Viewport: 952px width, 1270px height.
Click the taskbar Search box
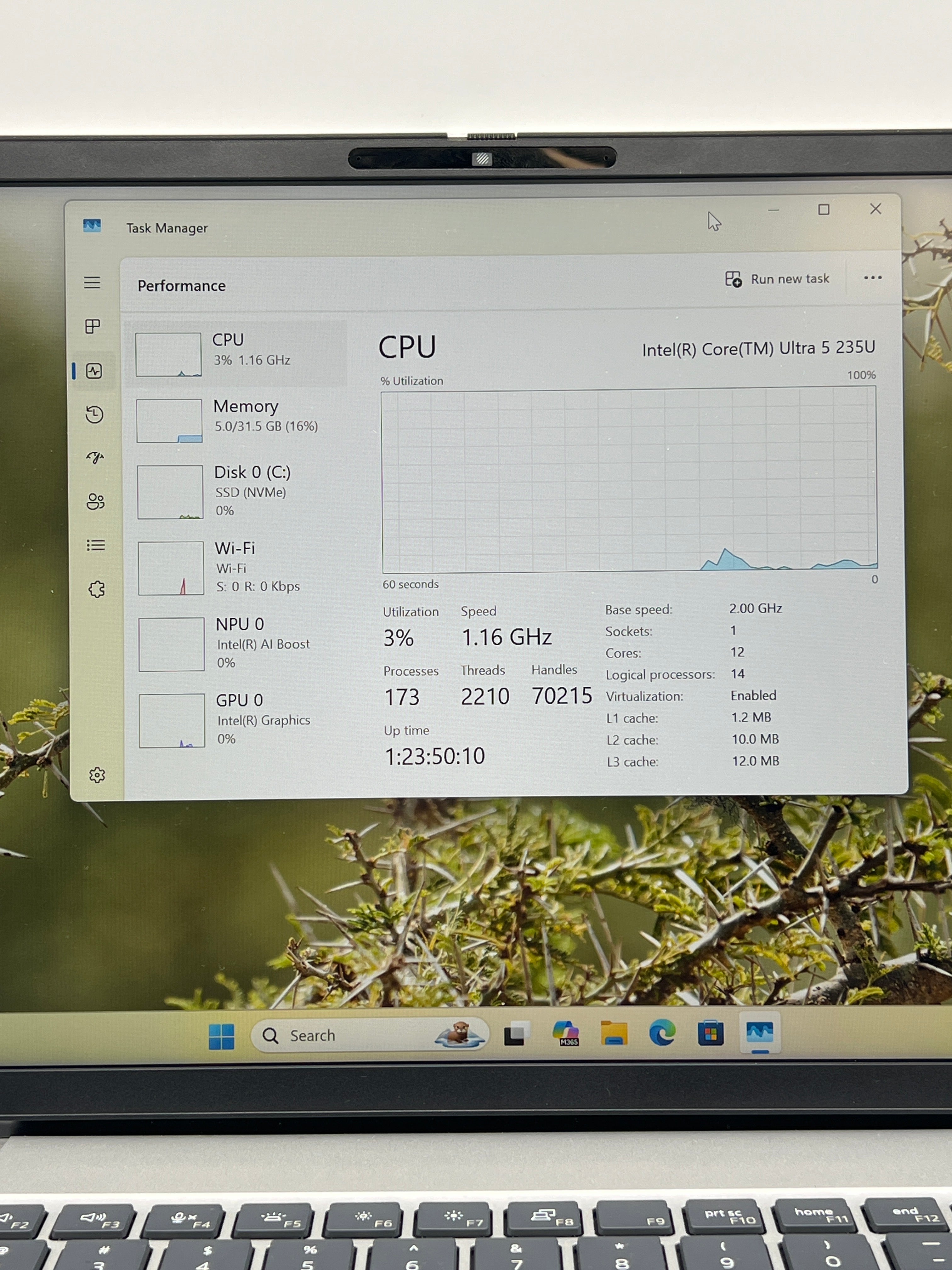370,1036
